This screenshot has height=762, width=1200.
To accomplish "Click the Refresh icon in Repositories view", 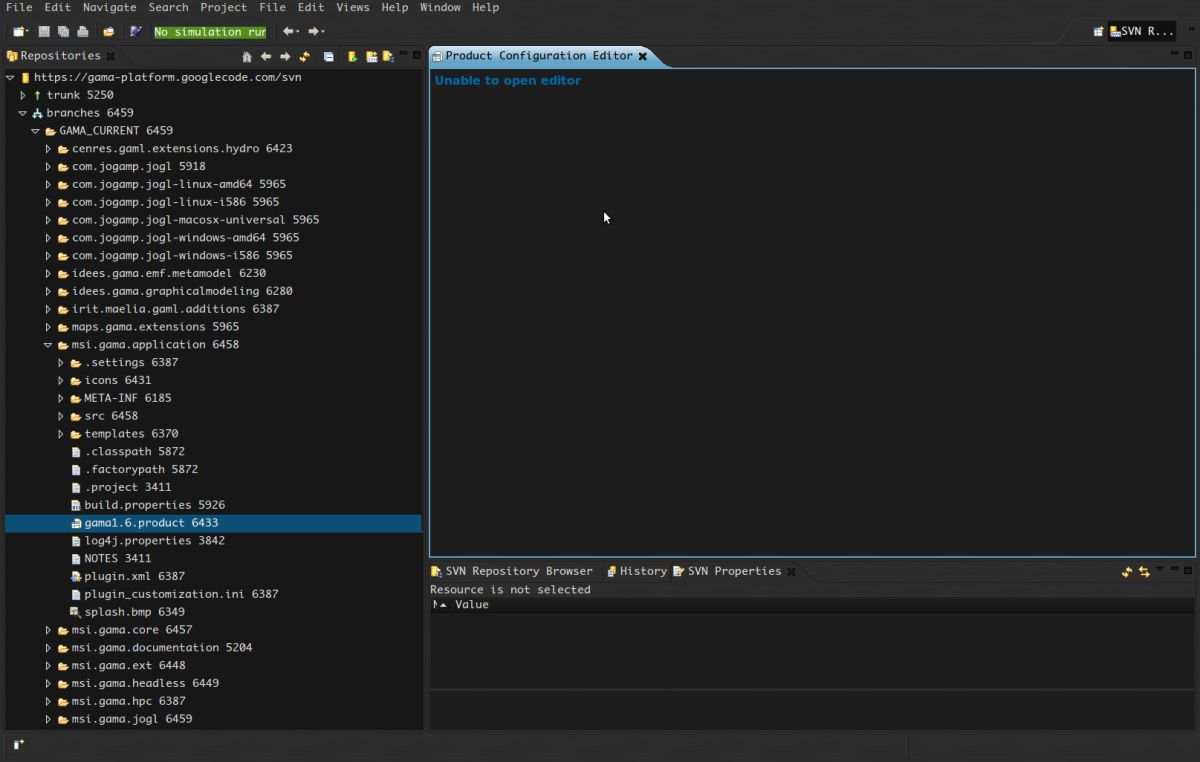I will [304, 56].
